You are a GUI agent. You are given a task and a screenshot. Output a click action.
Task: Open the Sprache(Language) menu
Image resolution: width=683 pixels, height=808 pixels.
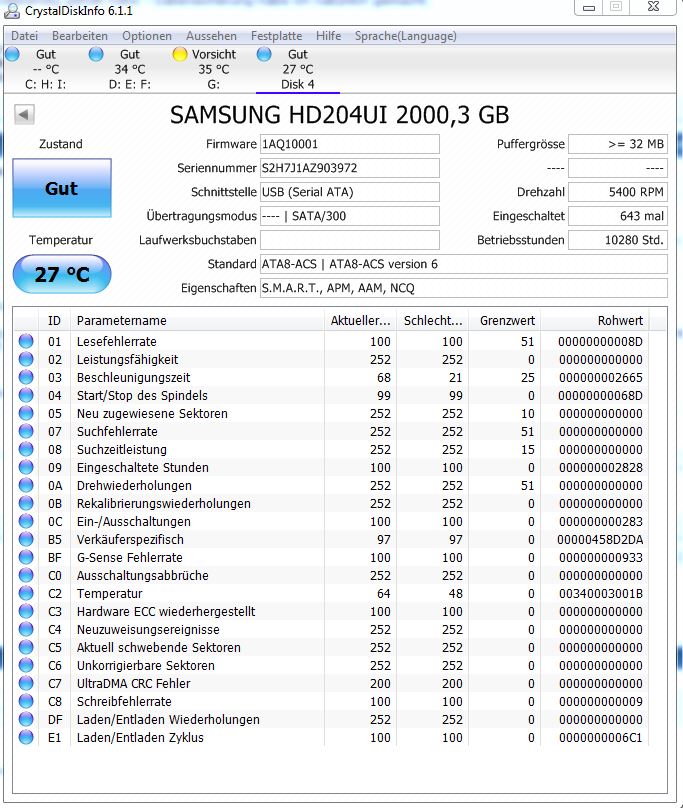click(x=406, y=36)
